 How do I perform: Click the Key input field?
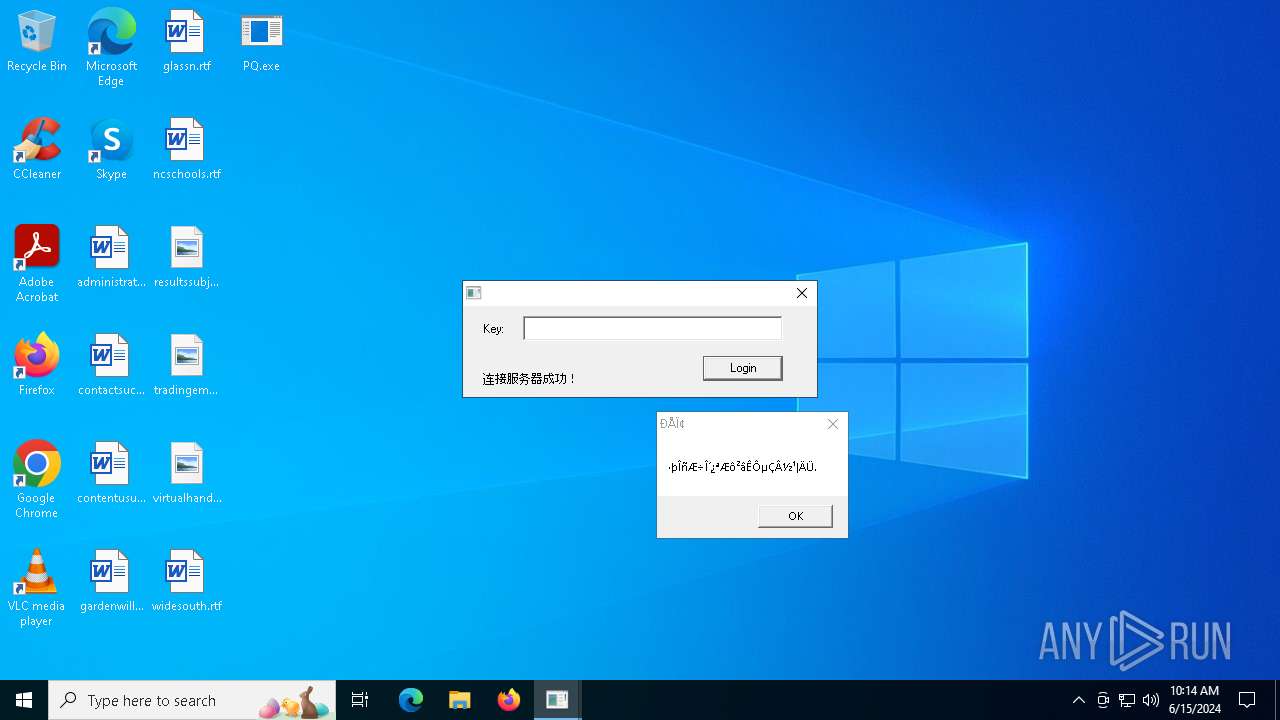click(x=652, y=328)
